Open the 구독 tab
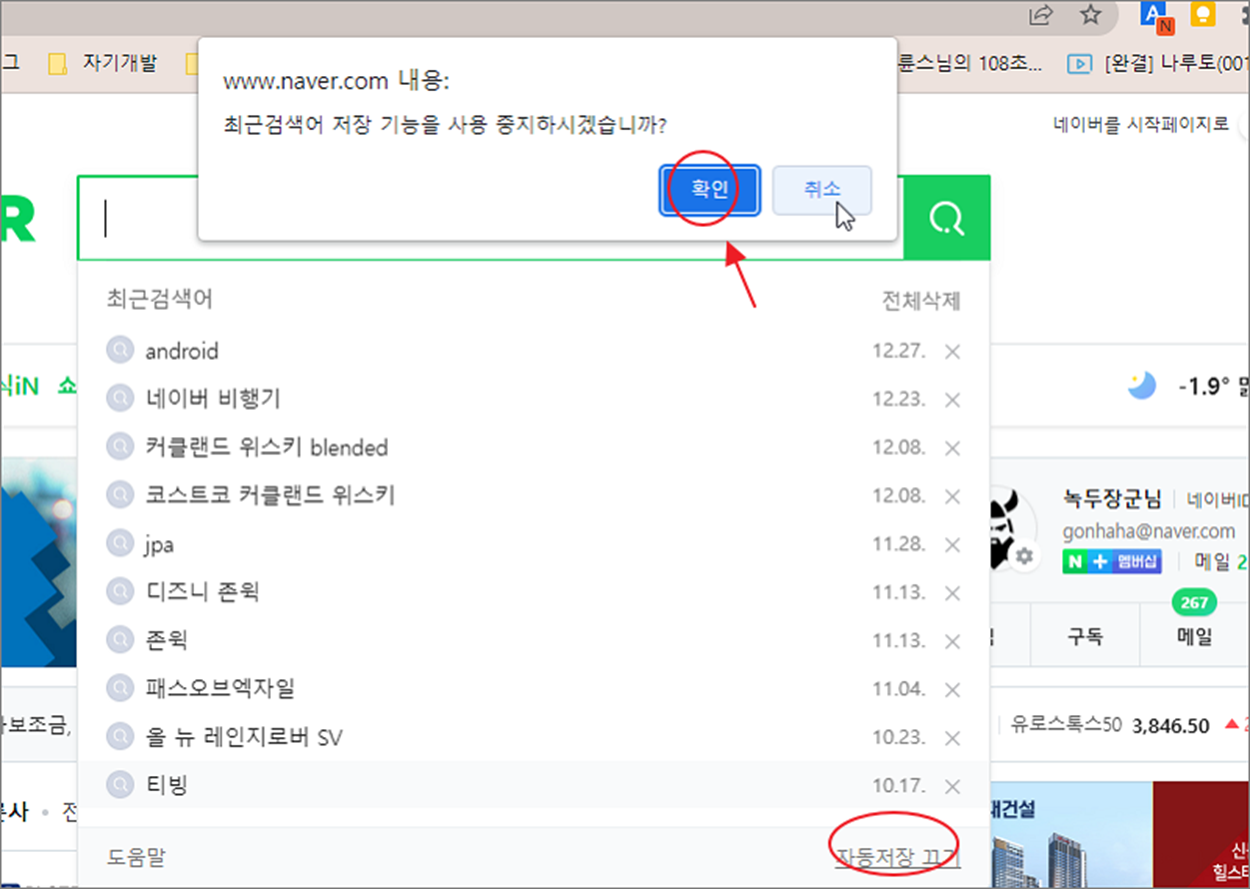 [x=1083, y=636]
